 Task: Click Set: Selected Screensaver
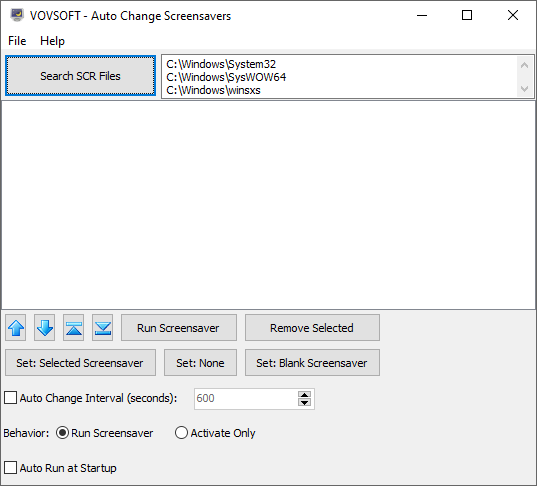[x=80, y=363]
